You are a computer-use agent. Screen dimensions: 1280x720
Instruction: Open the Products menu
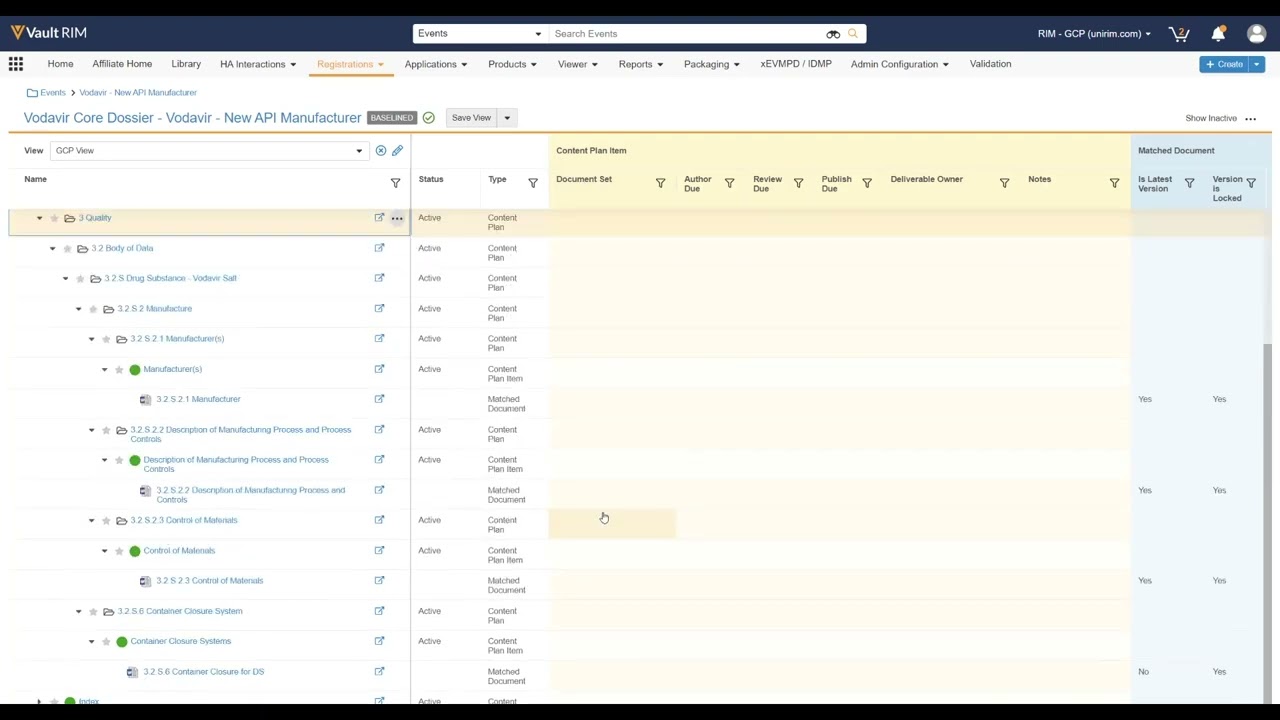512,64
